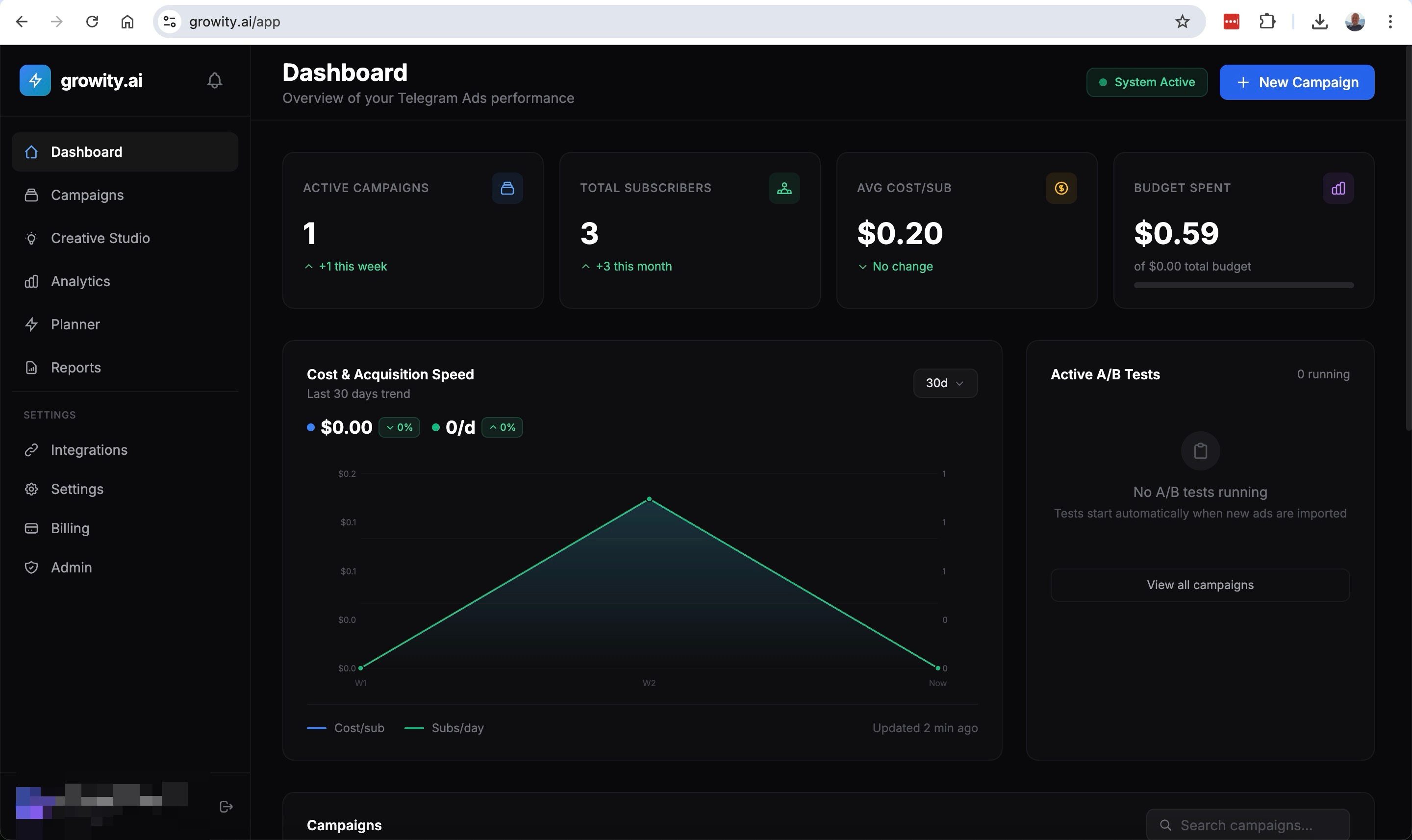Click the logout icon in the sidebar footer

coord(226,807)
